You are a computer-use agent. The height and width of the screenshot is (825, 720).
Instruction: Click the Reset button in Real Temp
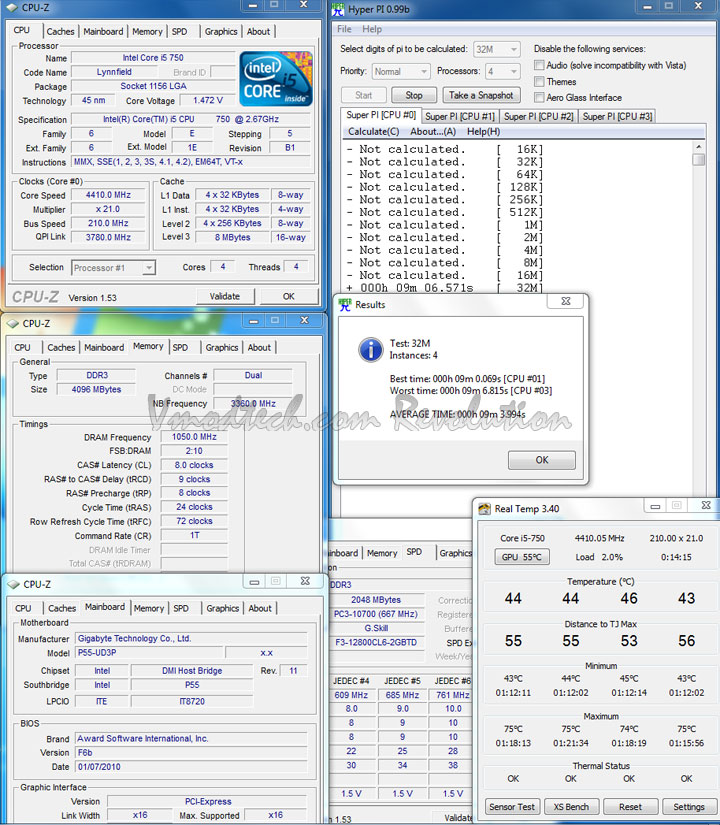point(631,807)
